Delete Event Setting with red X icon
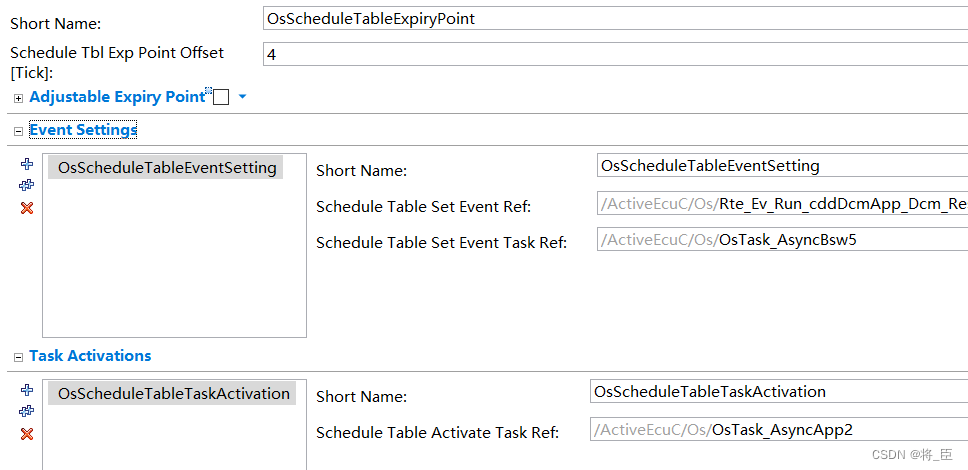 click(27, 208)
